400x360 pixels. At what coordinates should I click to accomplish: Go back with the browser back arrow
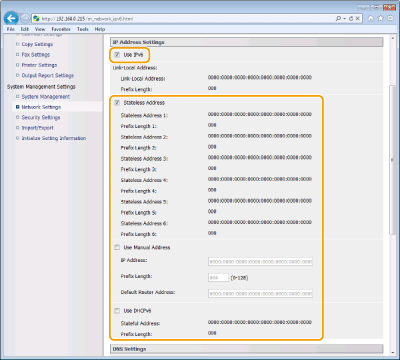click(x=11, y=18)
